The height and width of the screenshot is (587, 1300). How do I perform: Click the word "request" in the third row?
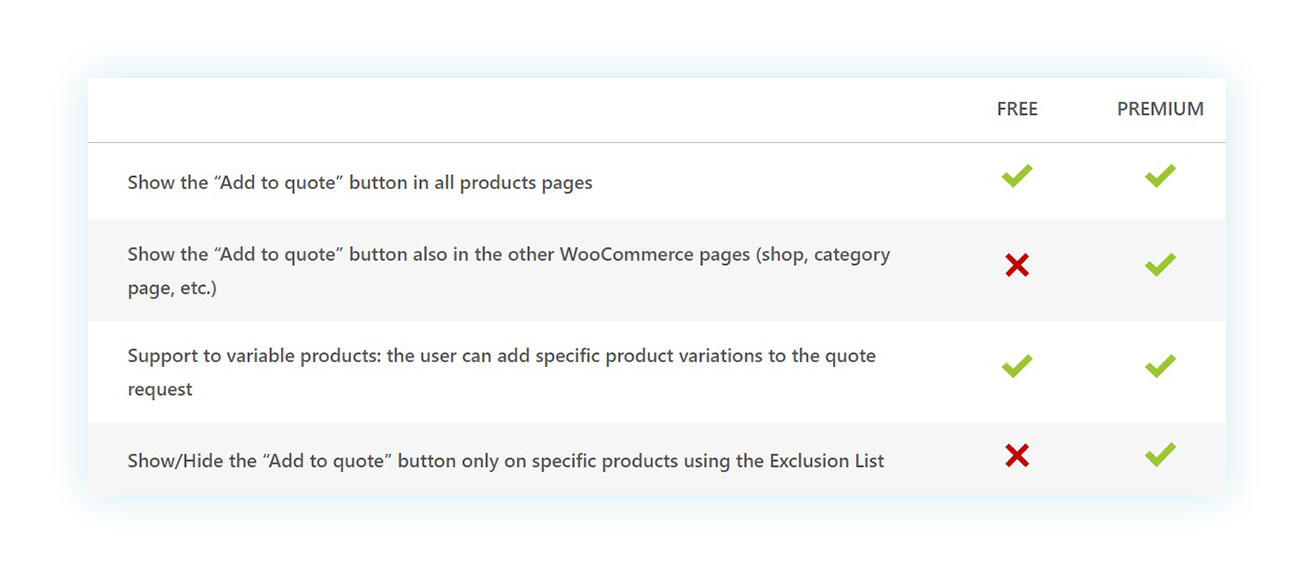(x=160, y=389)
